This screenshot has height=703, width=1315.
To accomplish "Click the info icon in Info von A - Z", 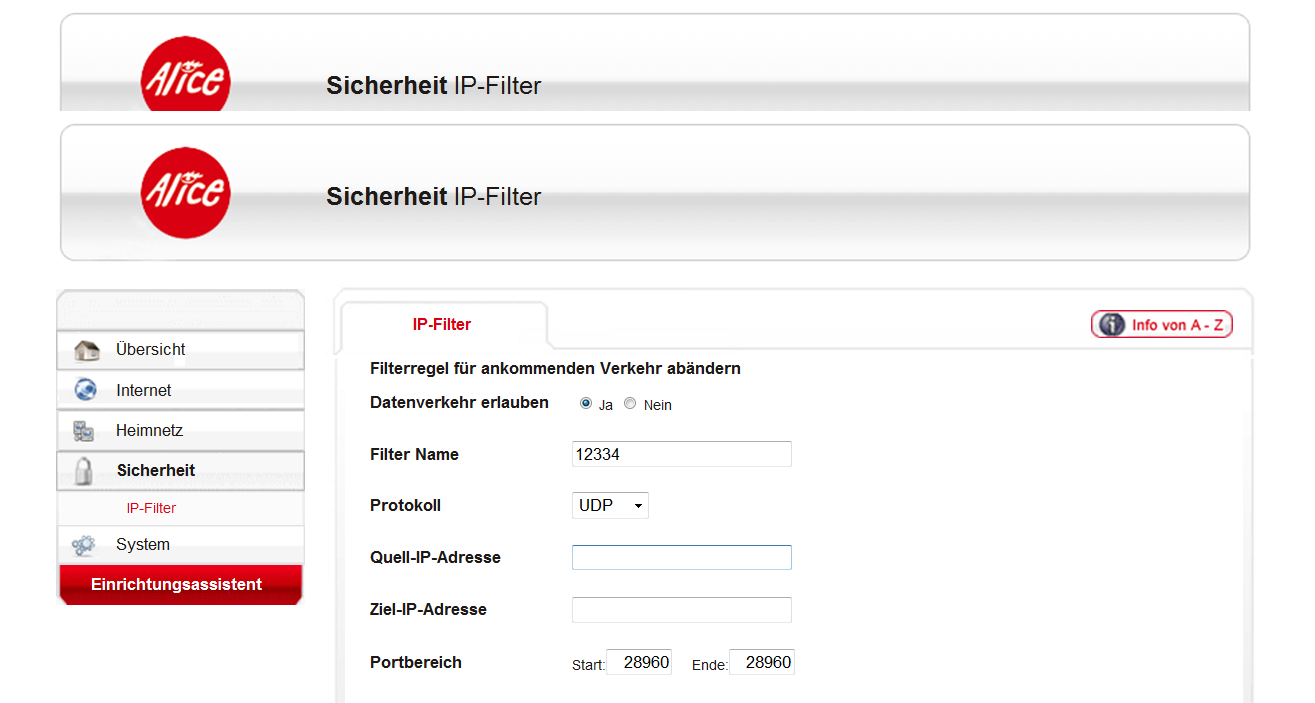I will pyautogui.click(x=1112, y=325).
